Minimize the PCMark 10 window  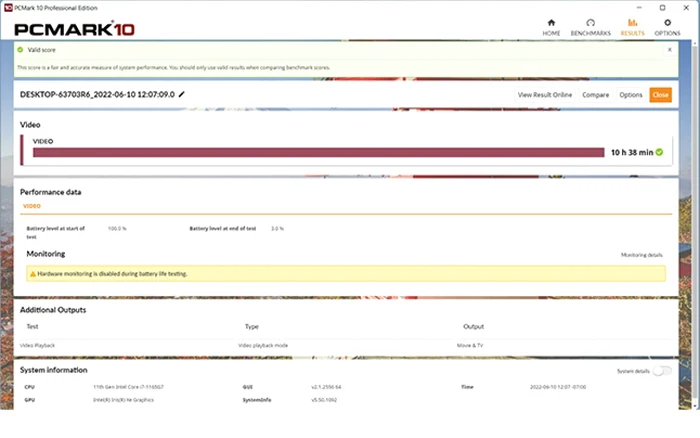639,8
